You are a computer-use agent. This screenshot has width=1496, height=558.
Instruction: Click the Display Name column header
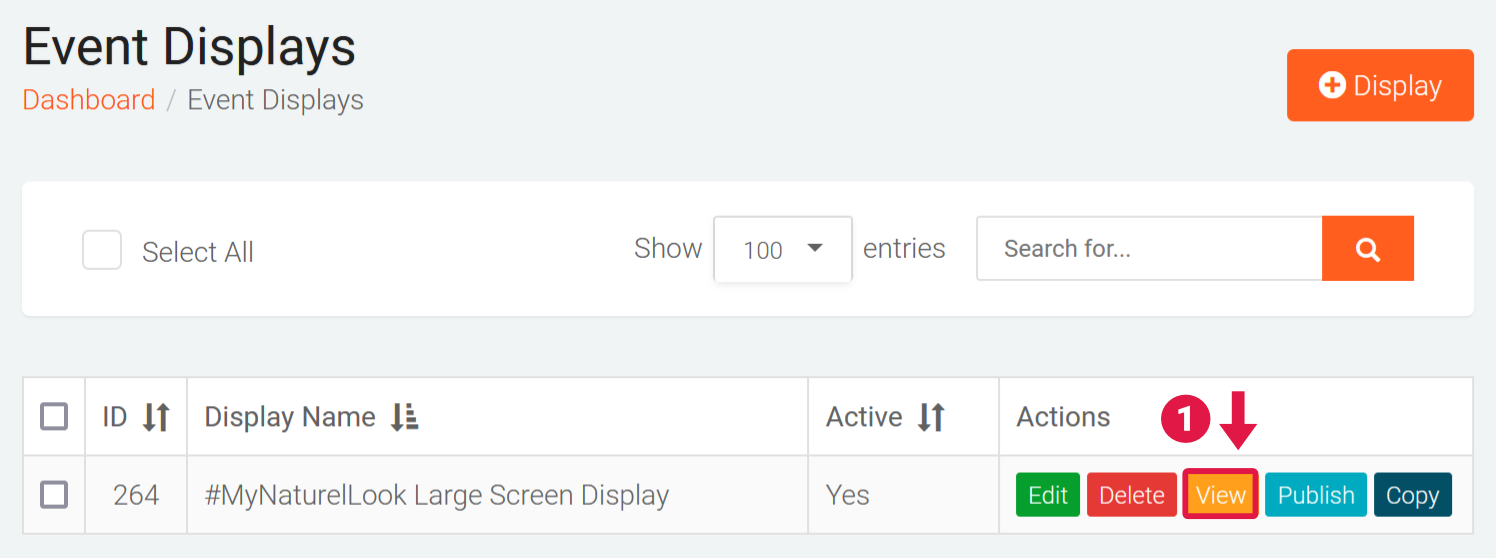pos(290,417)
